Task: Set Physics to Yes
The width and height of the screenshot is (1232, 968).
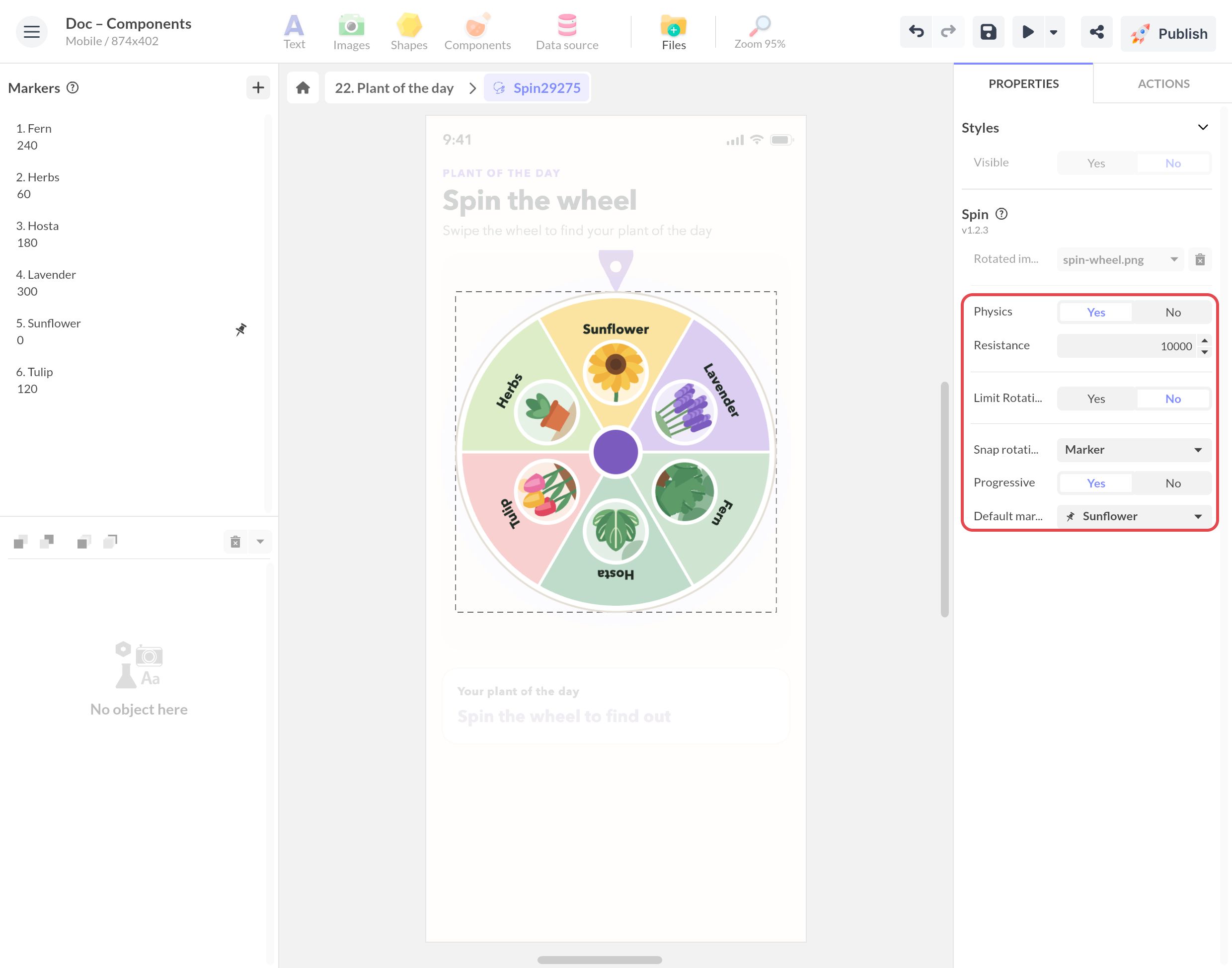Action: point(1096,312)
